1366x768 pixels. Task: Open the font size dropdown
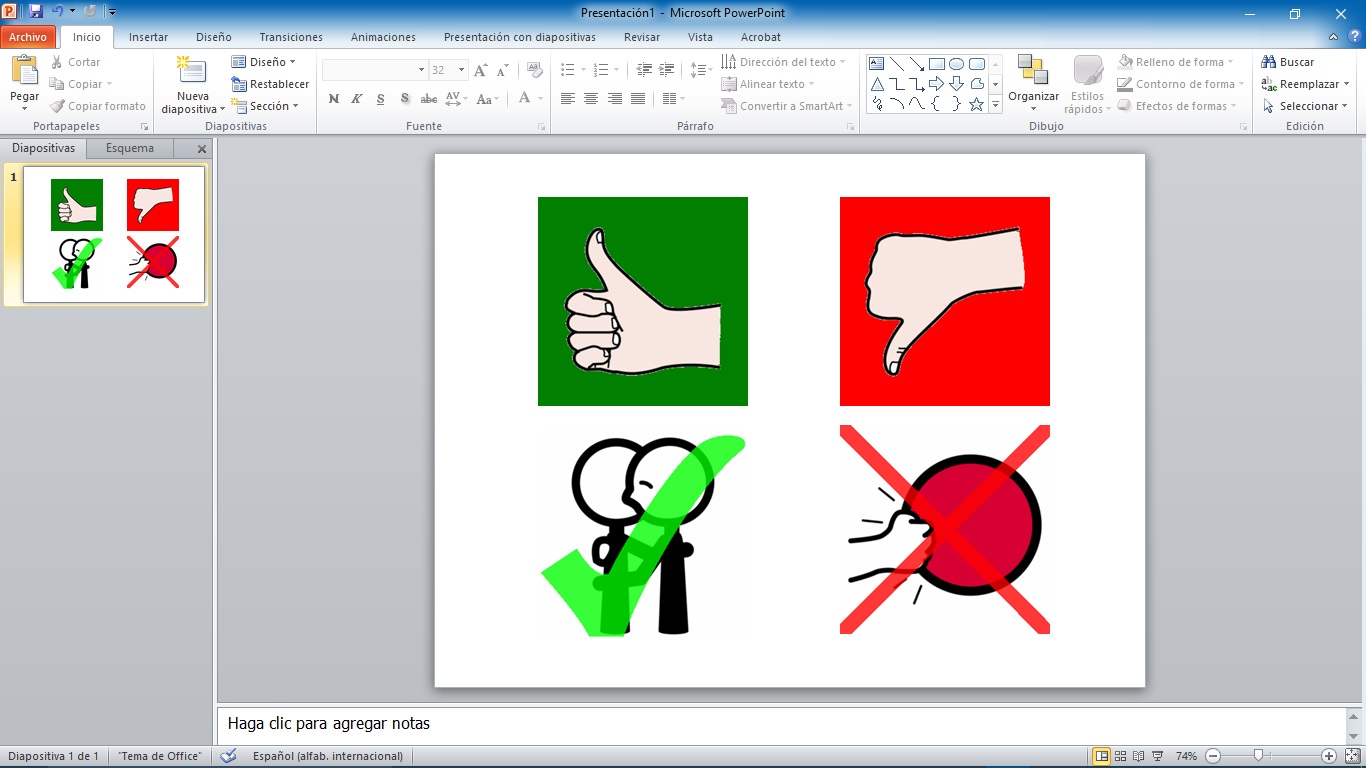tap(461, 69)
